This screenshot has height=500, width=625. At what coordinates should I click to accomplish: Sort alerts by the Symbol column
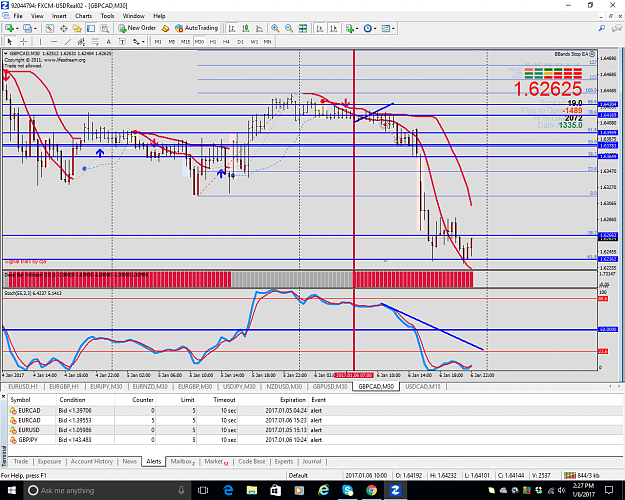point(20,400)
